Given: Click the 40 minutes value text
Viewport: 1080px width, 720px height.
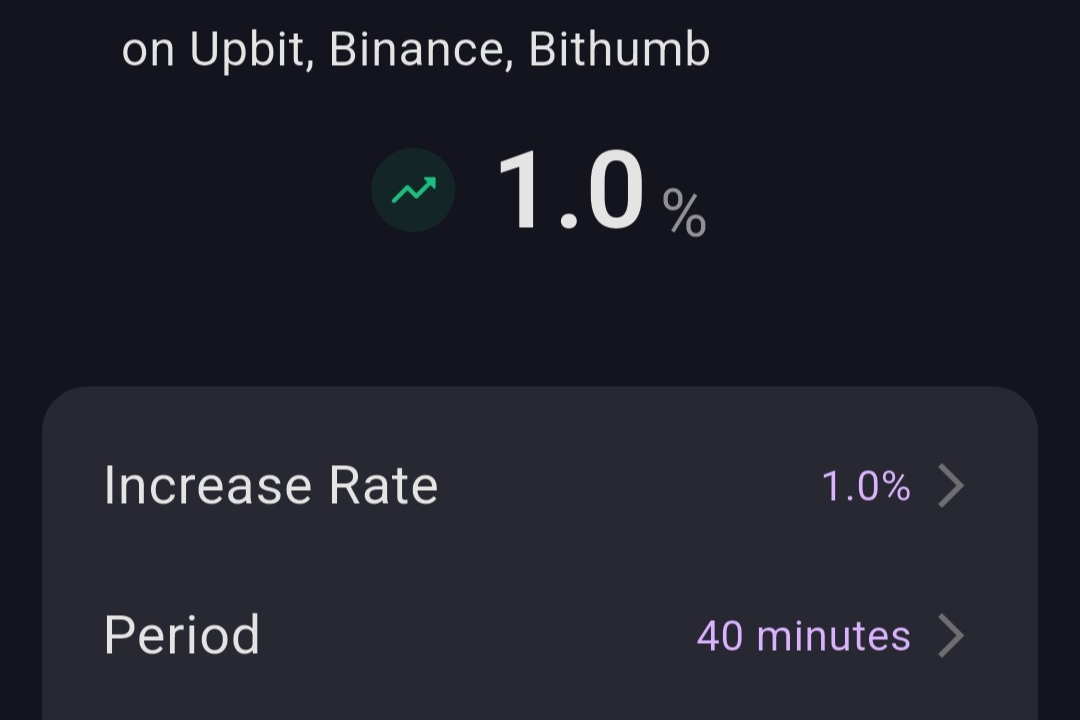Looking at the screenshot, I should tap(803, 636).
